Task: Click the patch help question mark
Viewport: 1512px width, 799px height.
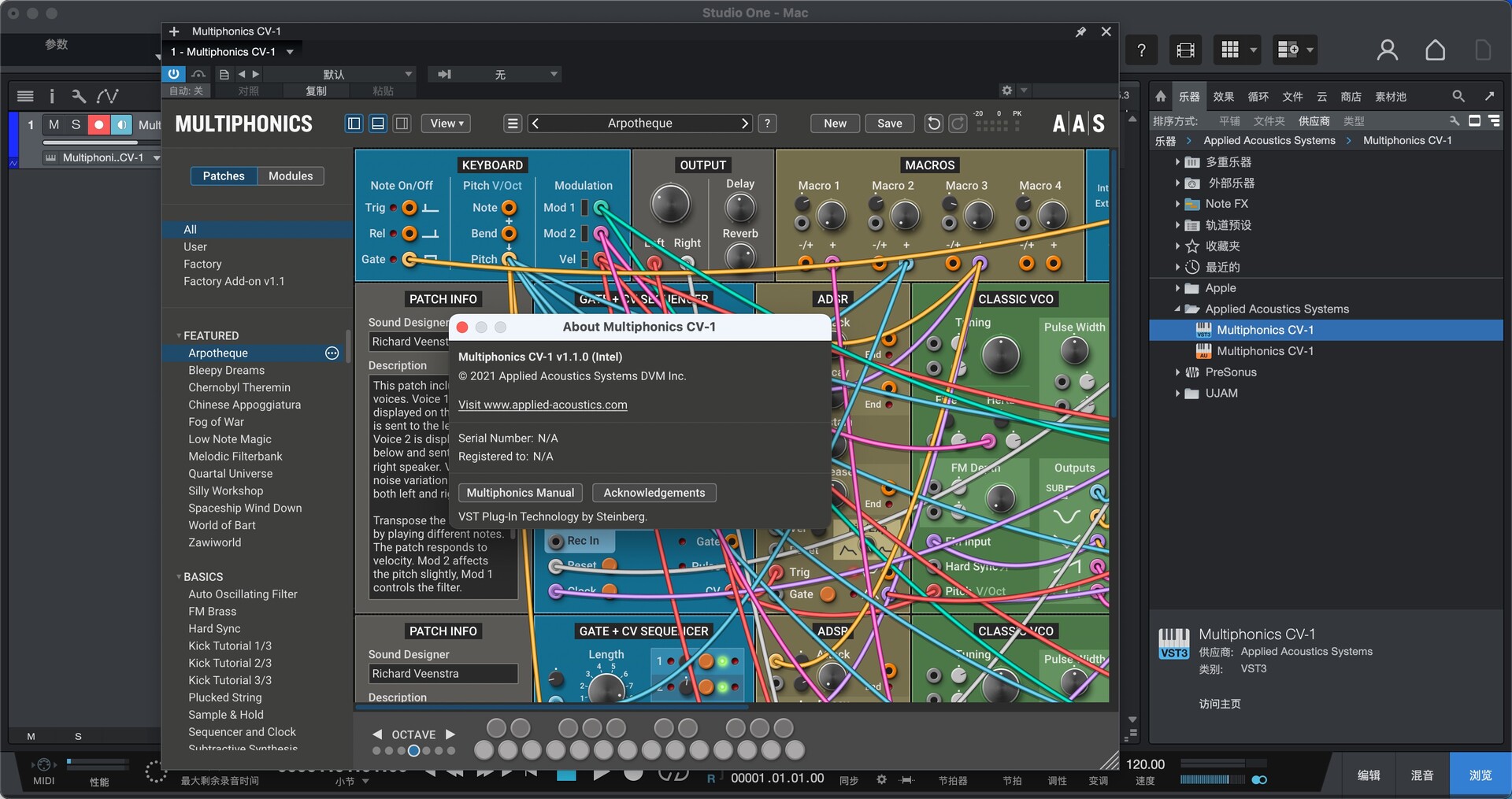Action: (x=768, y=124)
